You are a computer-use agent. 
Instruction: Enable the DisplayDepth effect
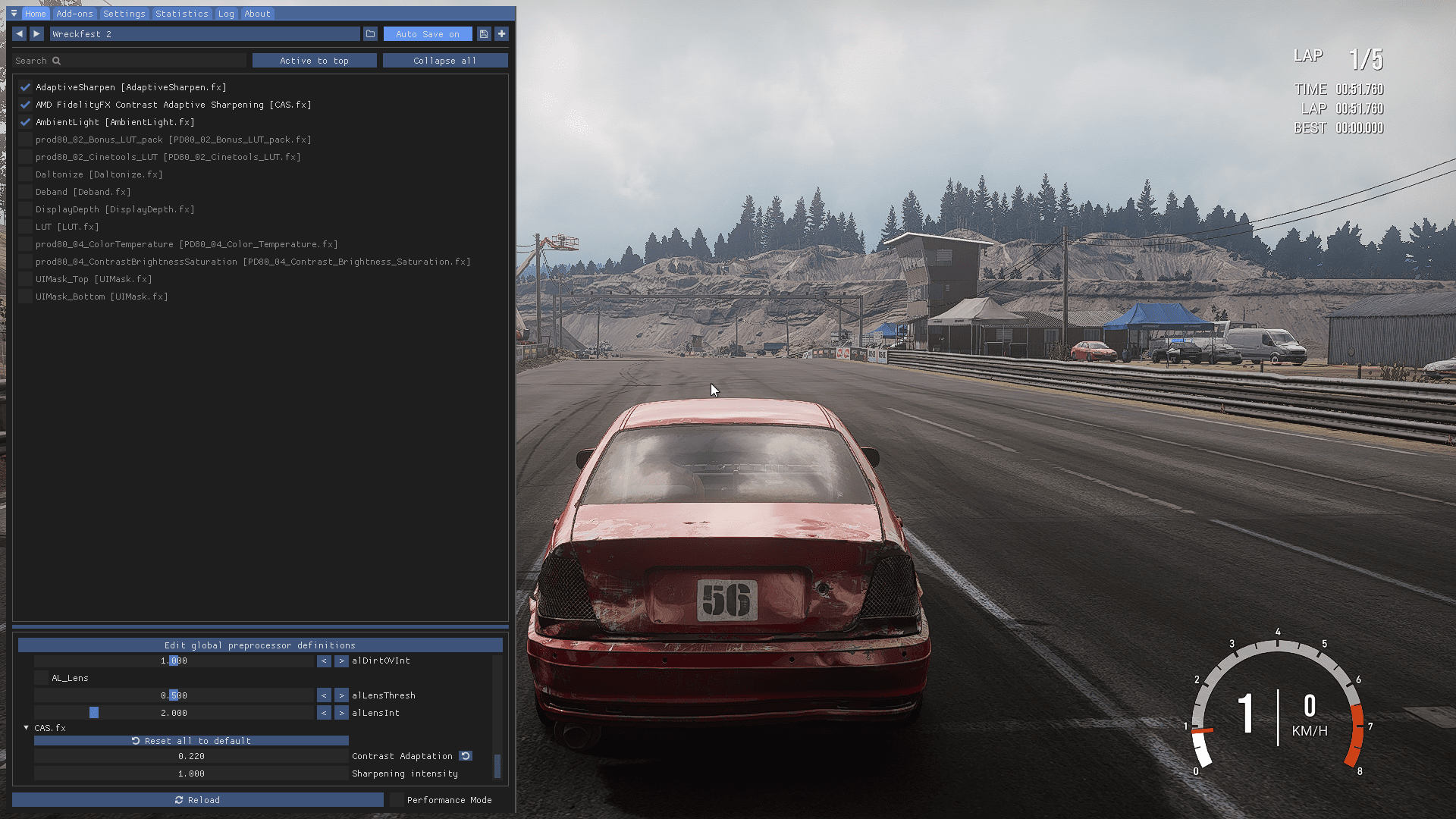click(x=25, y=209)
